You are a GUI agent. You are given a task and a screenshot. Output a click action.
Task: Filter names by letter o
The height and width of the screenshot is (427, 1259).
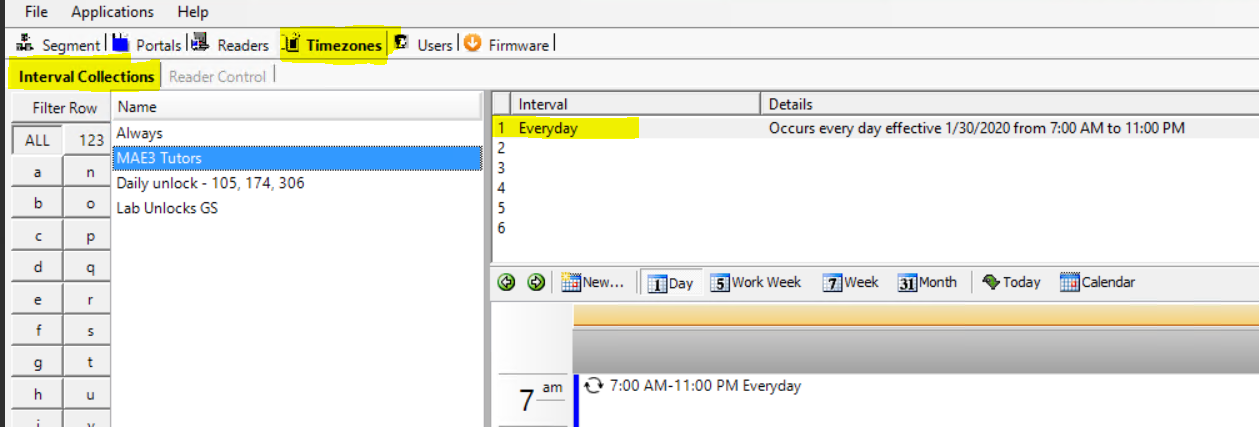[x=89, y=204]
